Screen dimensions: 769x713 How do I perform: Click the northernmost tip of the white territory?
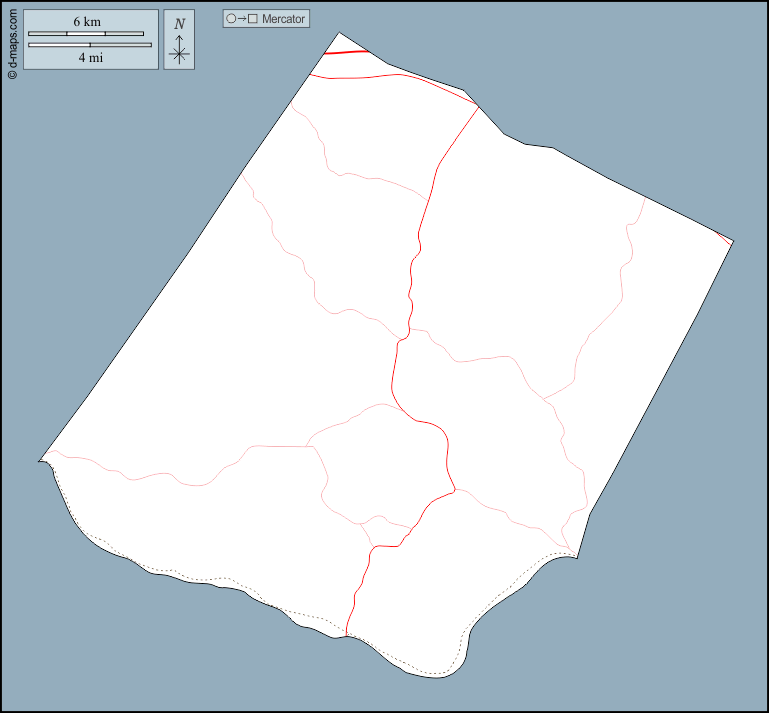click(339, 34)
